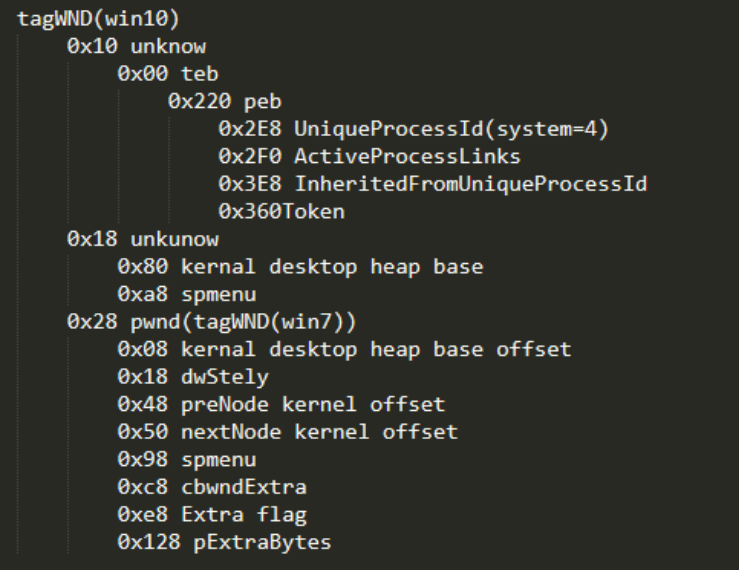The image size is (739, 570).
Task: Click the 0x28 pwnd(tagWND(win7)) line
Action: coord(212,322)
